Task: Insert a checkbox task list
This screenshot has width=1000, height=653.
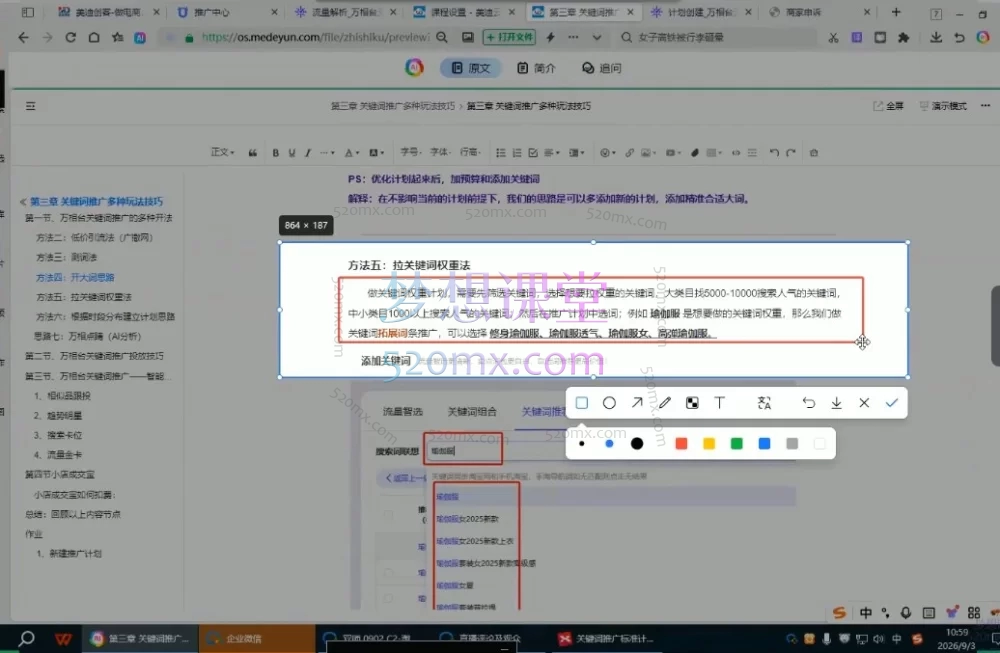Action: pos(533,153)
